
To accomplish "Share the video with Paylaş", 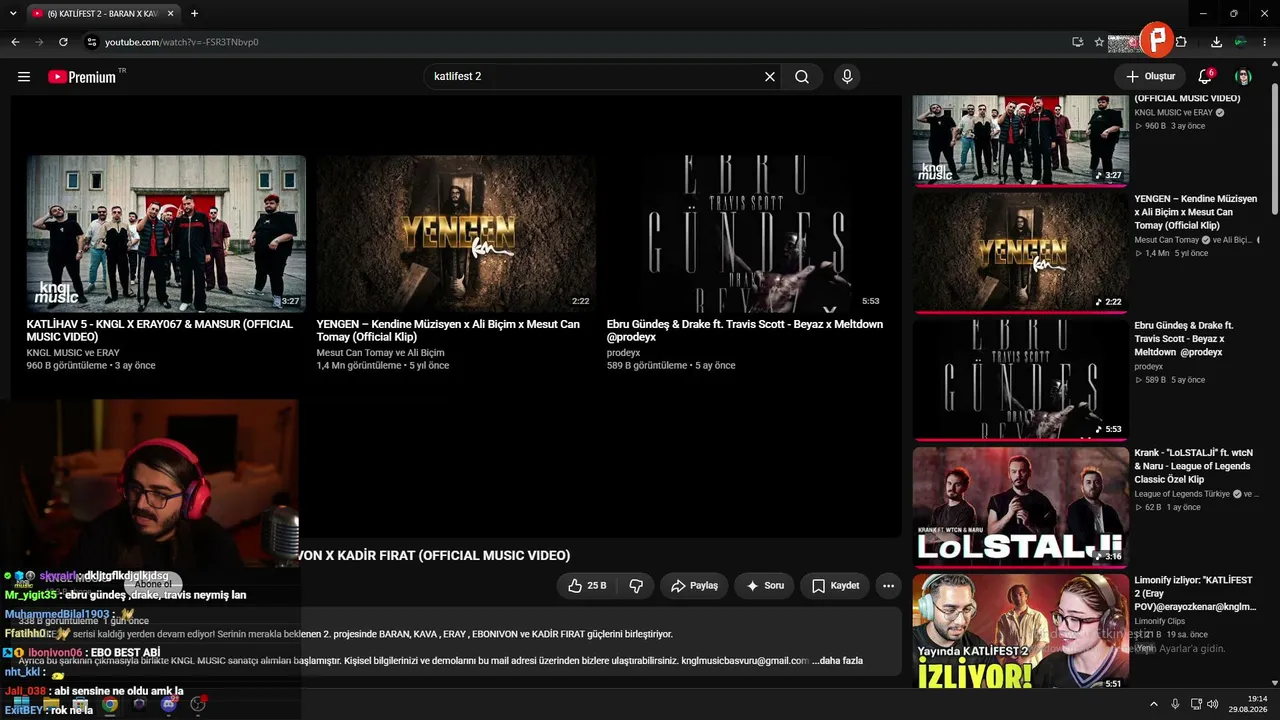I will pos(694,586).
